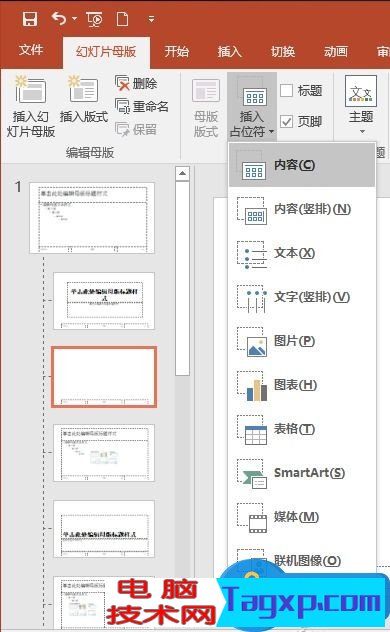
Task: Select the 幻灯片母版 ribbon tab
Action: 106,52
